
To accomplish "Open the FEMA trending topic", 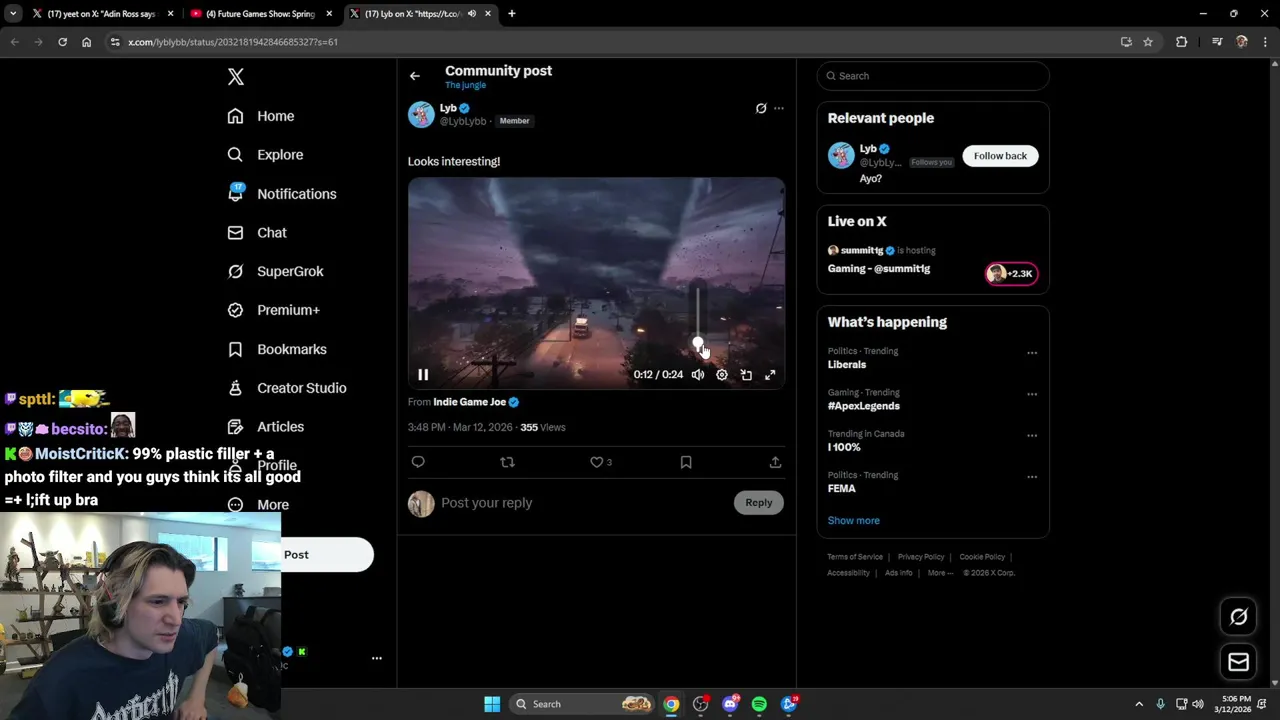I will [842, 489].
